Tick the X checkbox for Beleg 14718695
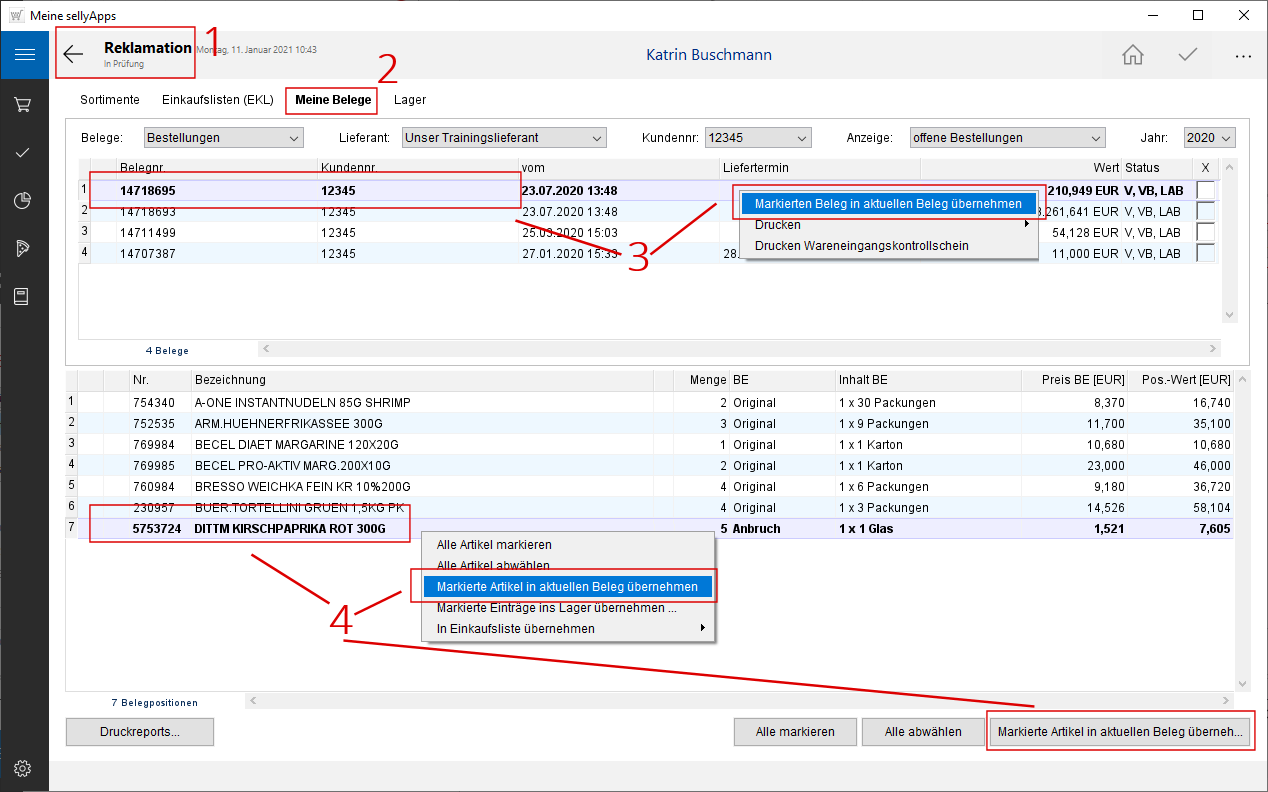1268x792 pixels. (1206, 190)
